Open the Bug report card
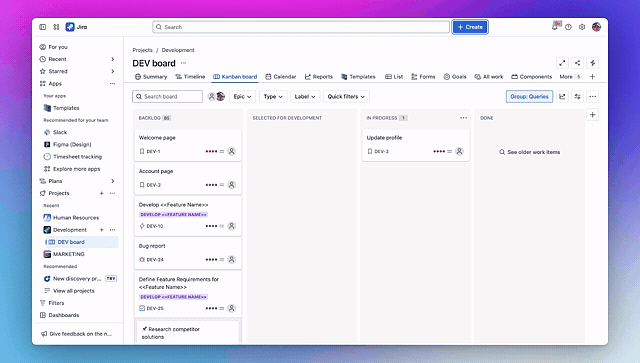Image resolution: width=640 pixels, height=363 pixels. tap(188, 253)
